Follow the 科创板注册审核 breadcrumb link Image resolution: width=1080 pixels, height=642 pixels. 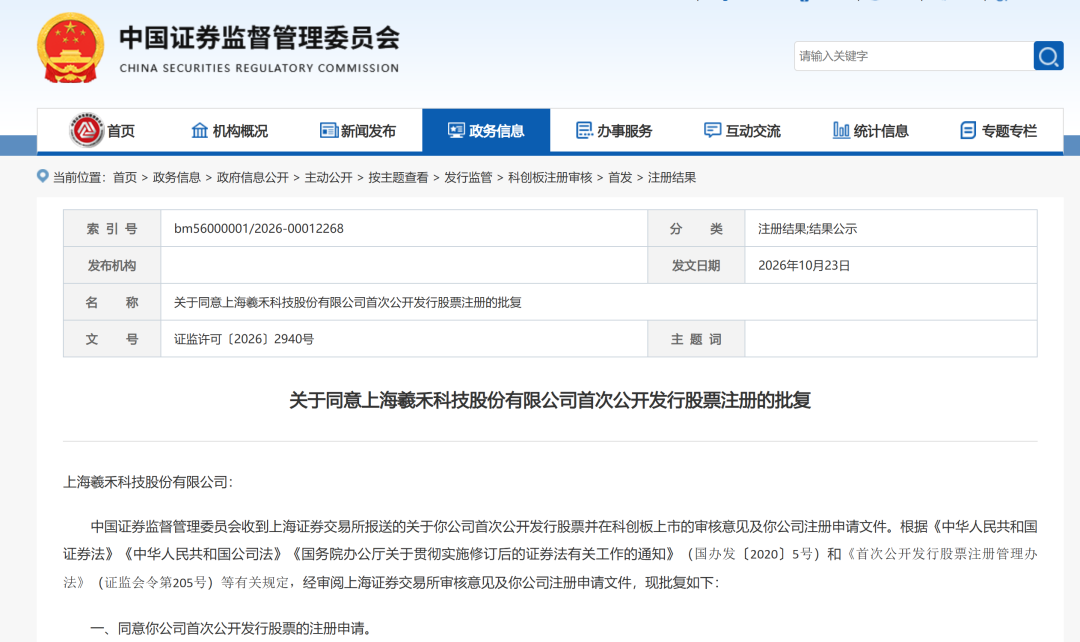pyautogui.click(x=550, y=178)
